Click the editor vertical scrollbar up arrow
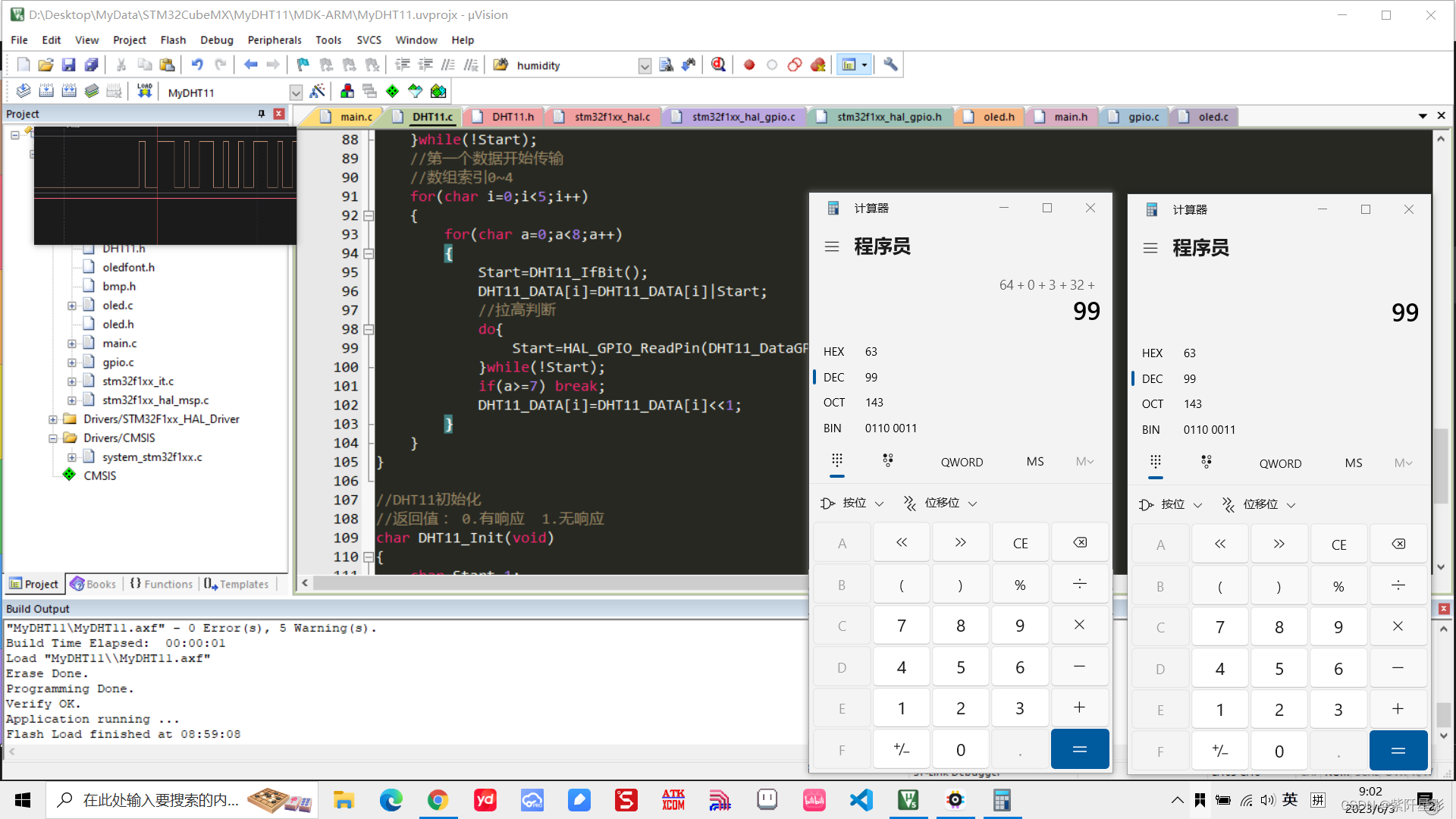Viewport: 1456px width, 819px height. click(1440, 139)
